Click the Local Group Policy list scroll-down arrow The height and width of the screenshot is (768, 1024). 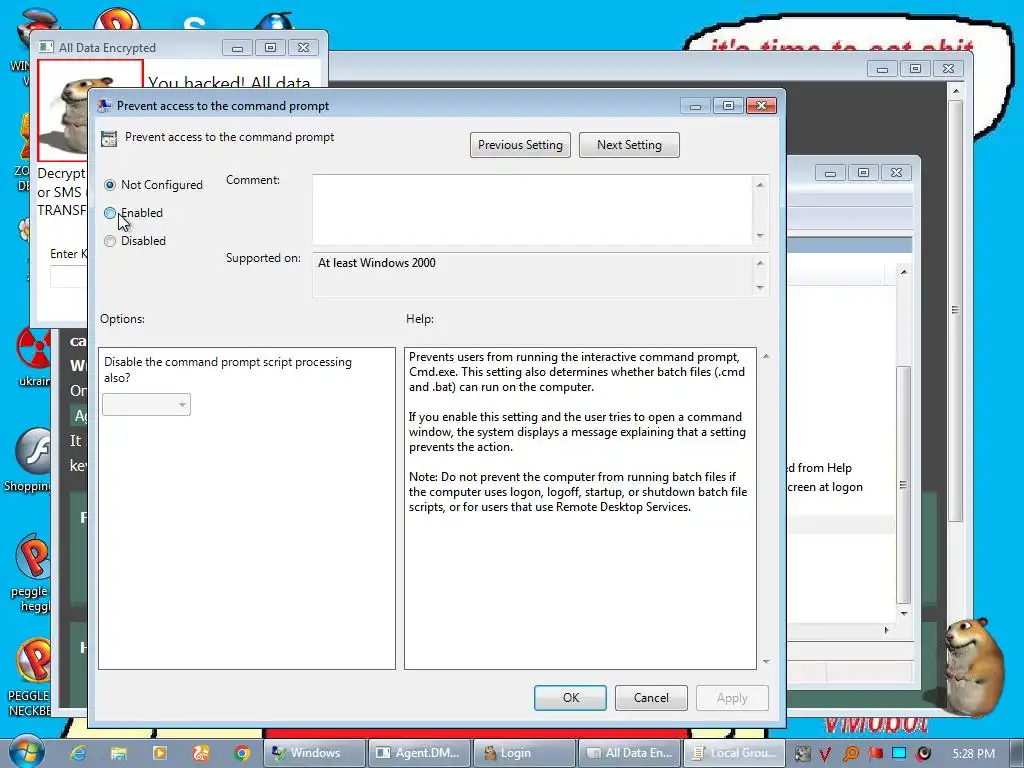[904, 613]
